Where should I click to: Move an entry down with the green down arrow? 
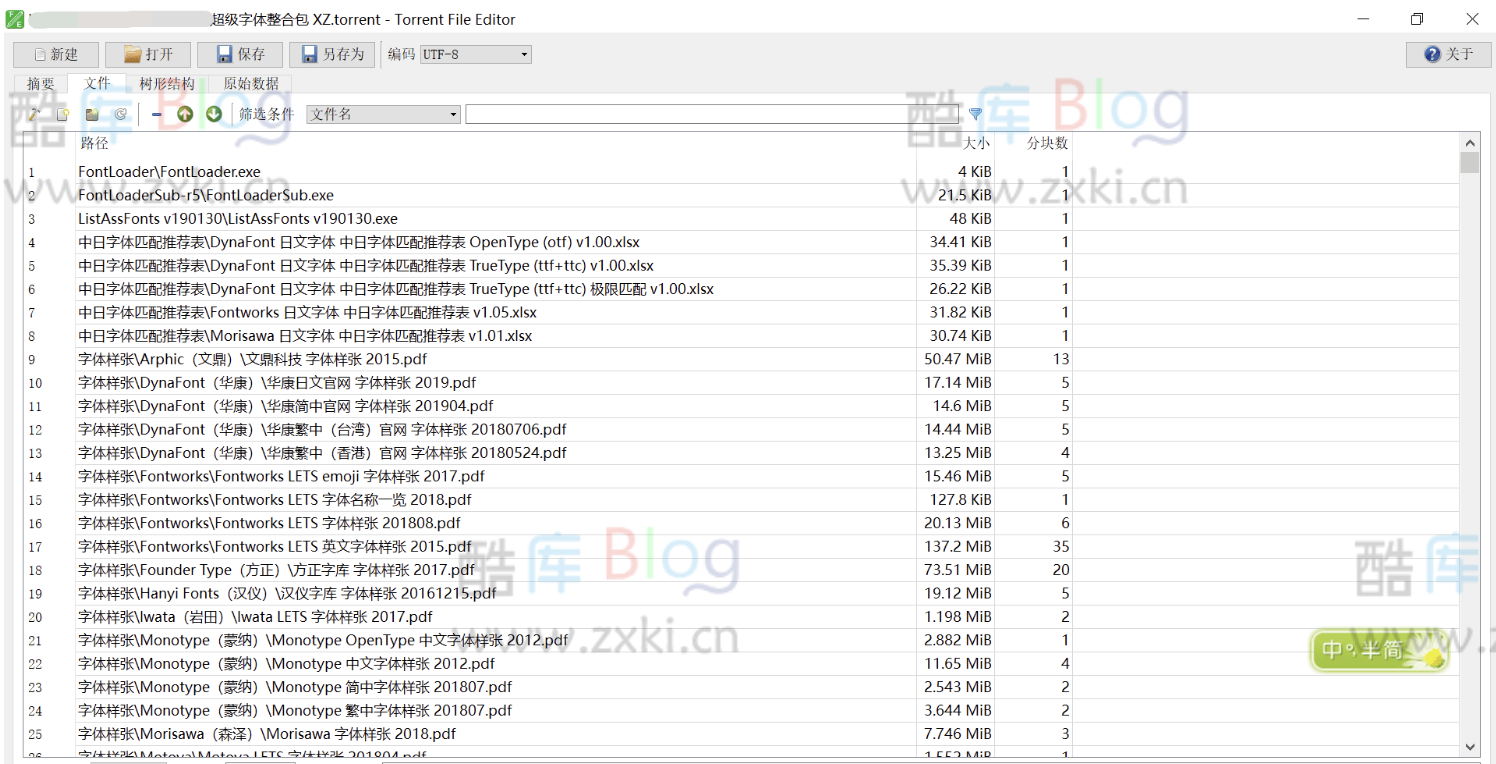(x=213, y=113)
